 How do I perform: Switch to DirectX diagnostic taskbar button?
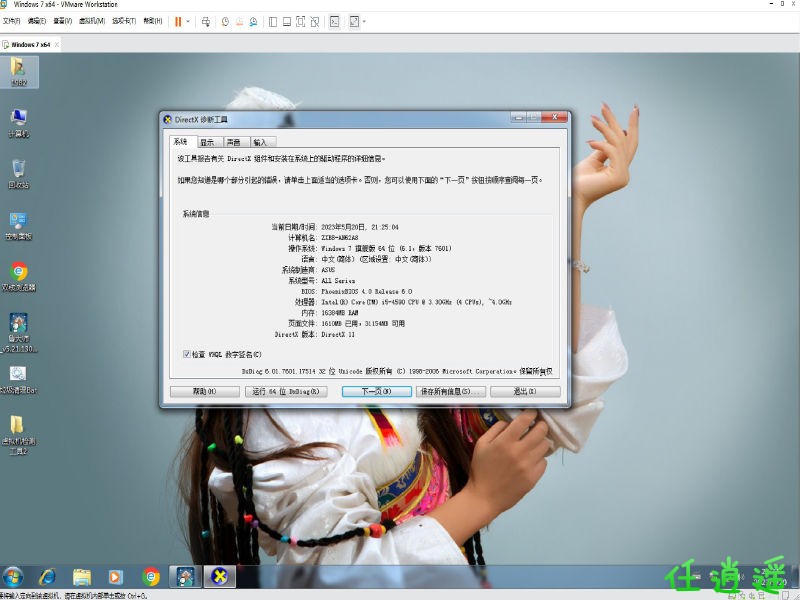(219, 577)
